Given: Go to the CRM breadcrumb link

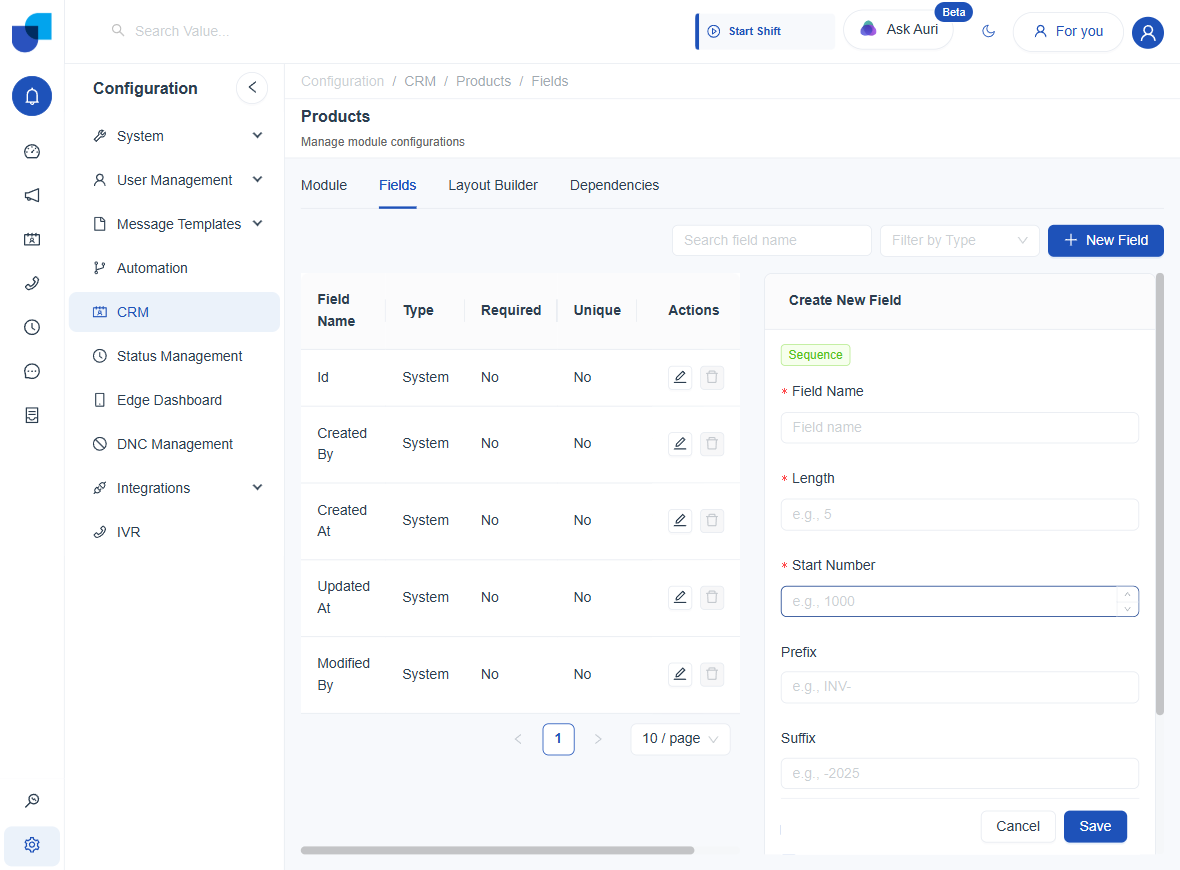Looking at the screenshot, I should click(x=420, y=81).
